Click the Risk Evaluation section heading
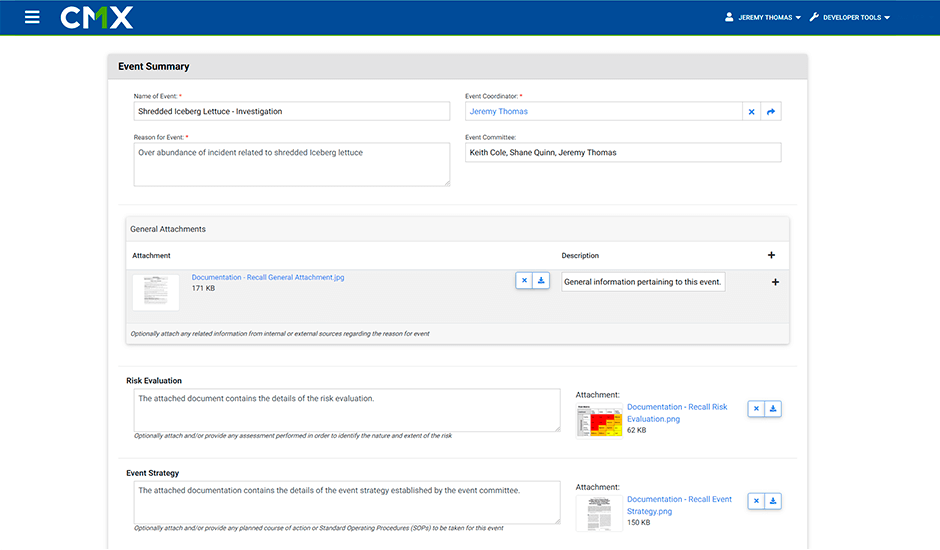Viewport: 940px width, 550px height. (x=154, y=381)
